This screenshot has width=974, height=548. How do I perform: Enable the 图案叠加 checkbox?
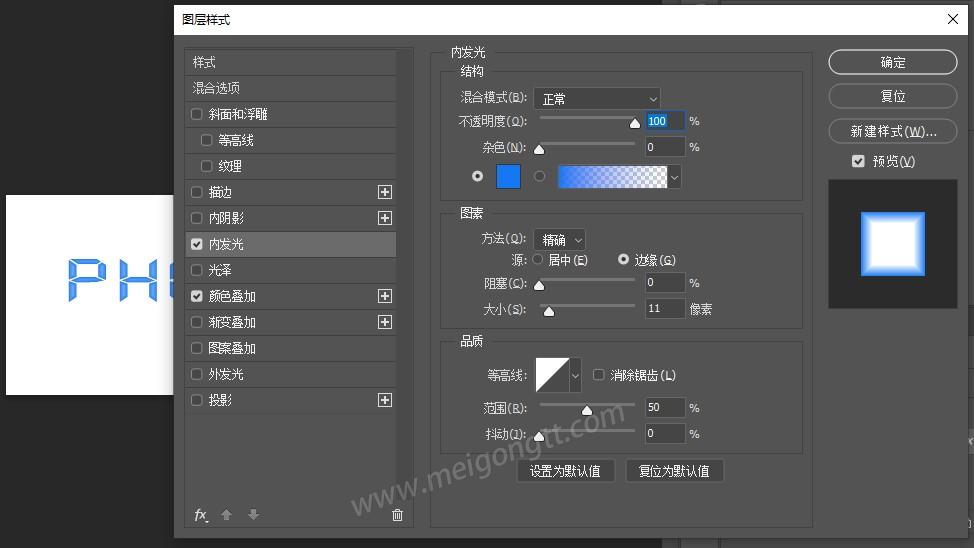point(197,348)
